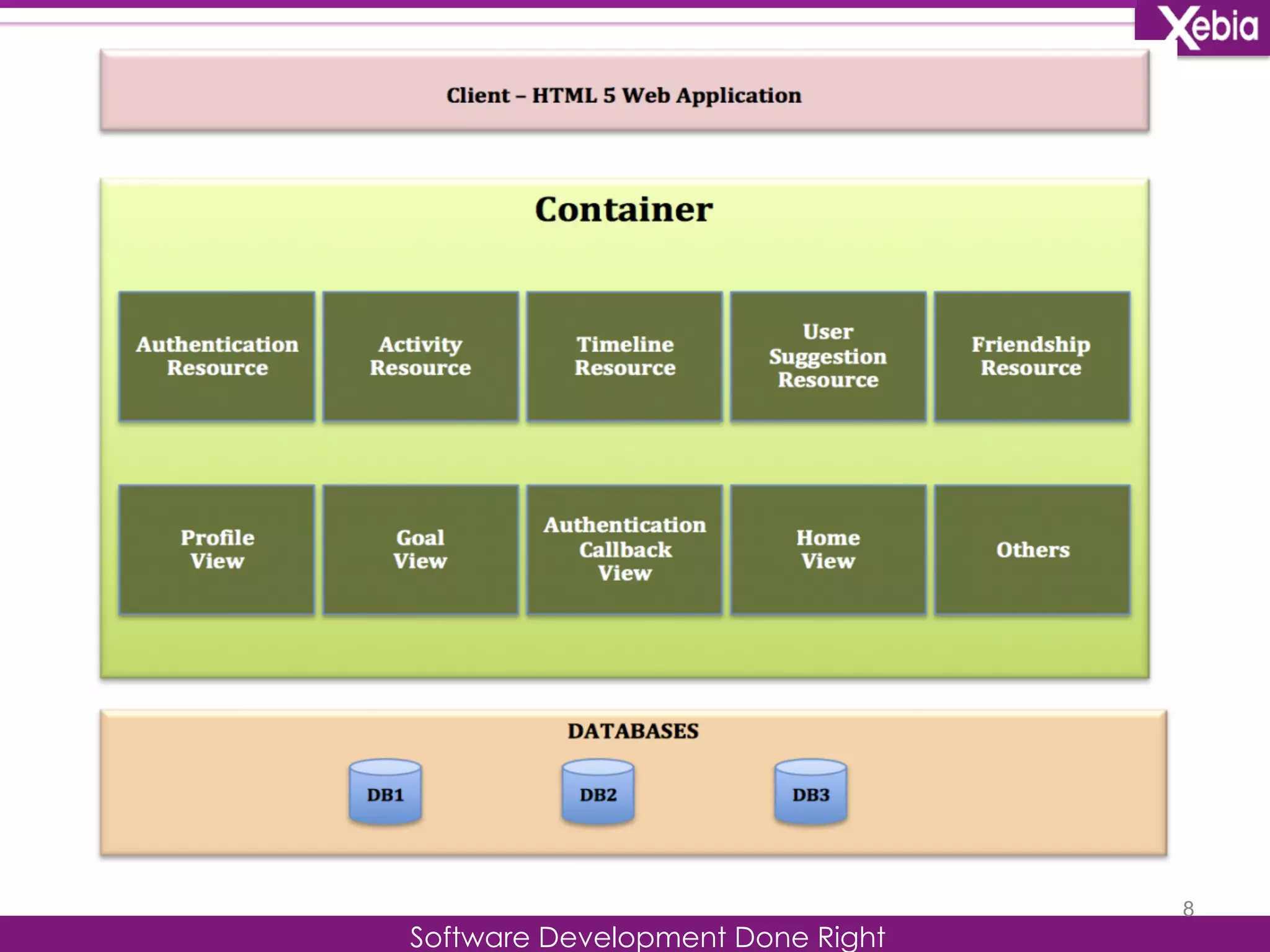Viewport: 1270px width, 952px height.
Task: Click the Container heading text
Action: point(624,209)
